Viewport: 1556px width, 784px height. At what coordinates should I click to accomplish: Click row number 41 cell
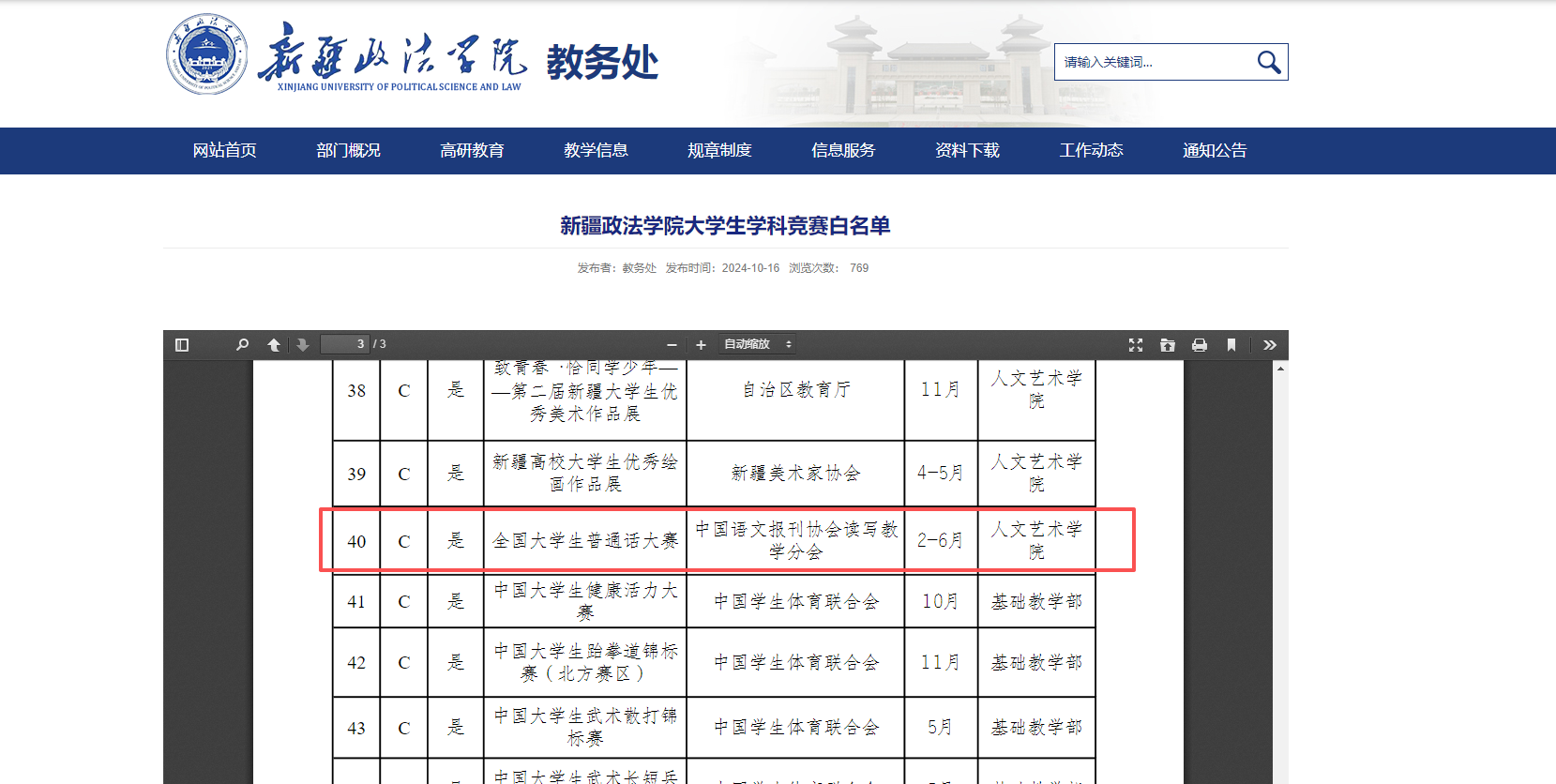click(x=356, y=602)
